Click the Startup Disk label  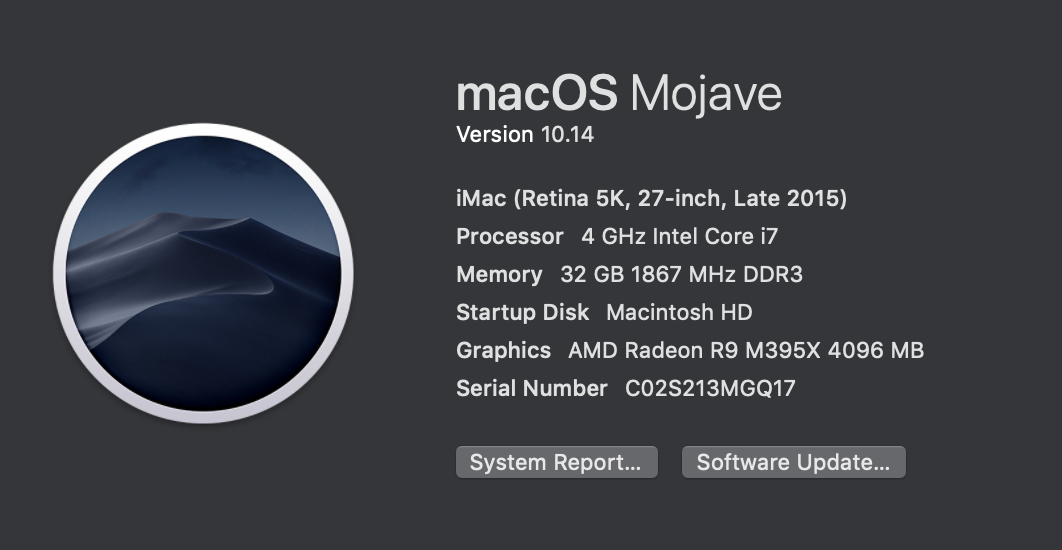tap(523, 312)
